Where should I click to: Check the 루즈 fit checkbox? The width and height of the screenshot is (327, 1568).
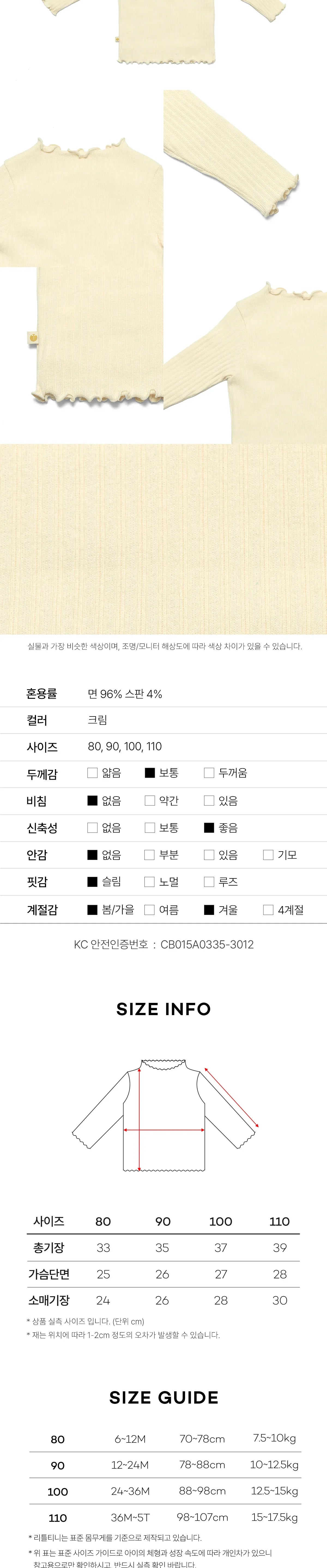click(209, 881)
